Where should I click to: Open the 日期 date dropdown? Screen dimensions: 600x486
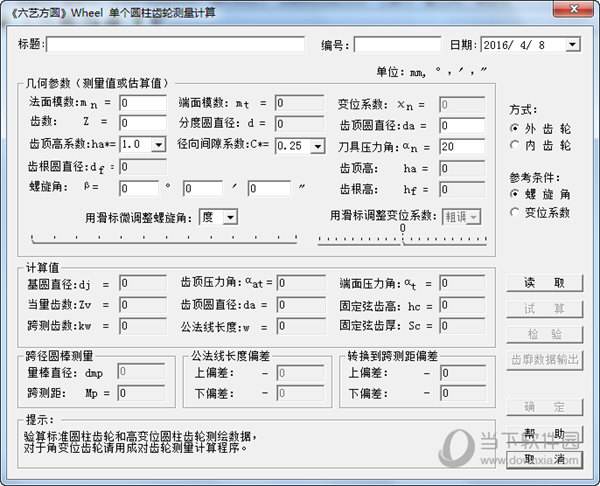[x=572, y=45]
